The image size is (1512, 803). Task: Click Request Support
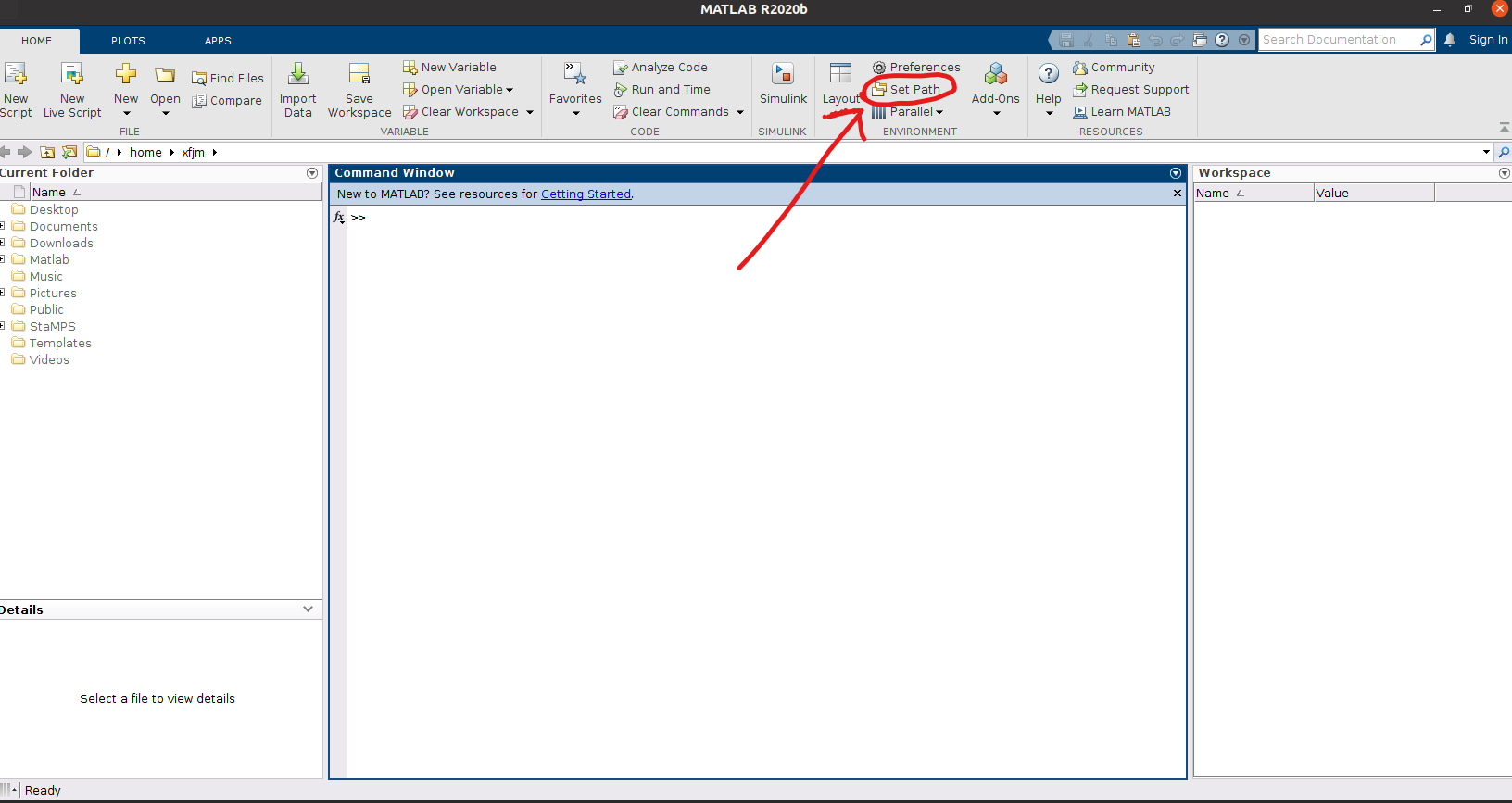tap(1130, 90)
